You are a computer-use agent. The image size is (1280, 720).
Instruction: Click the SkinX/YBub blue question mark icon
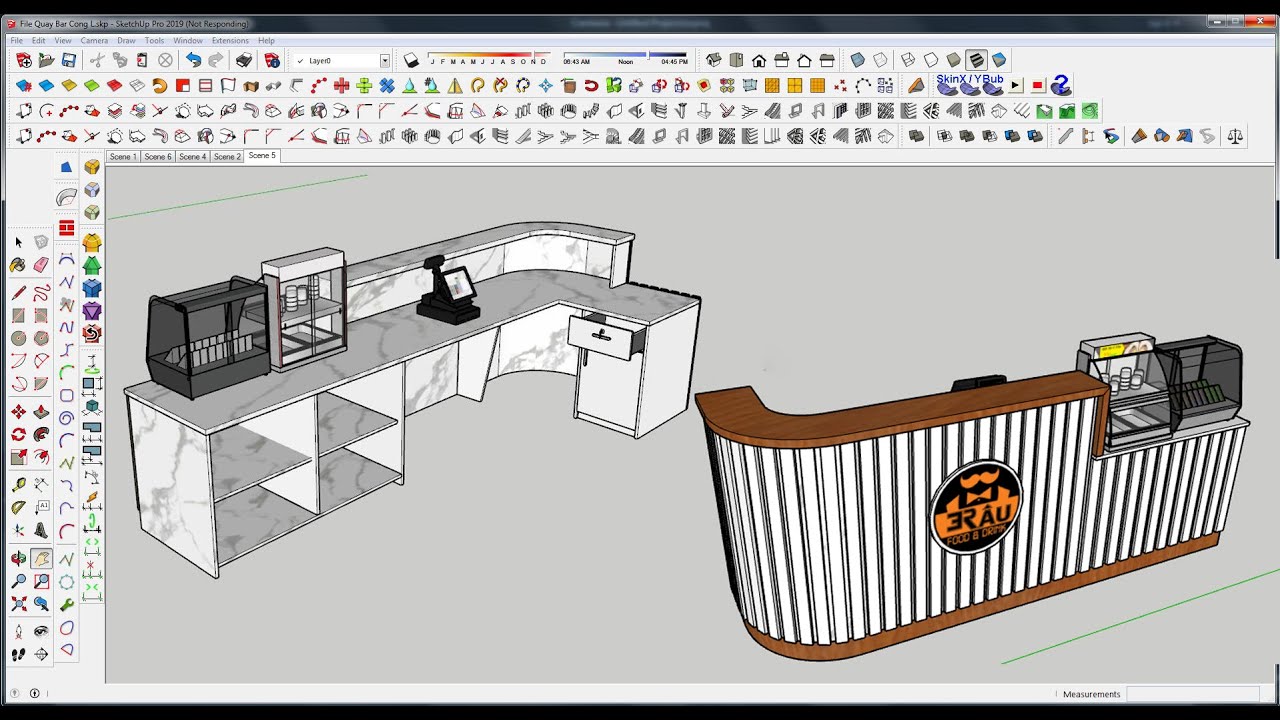point(1061,86)
